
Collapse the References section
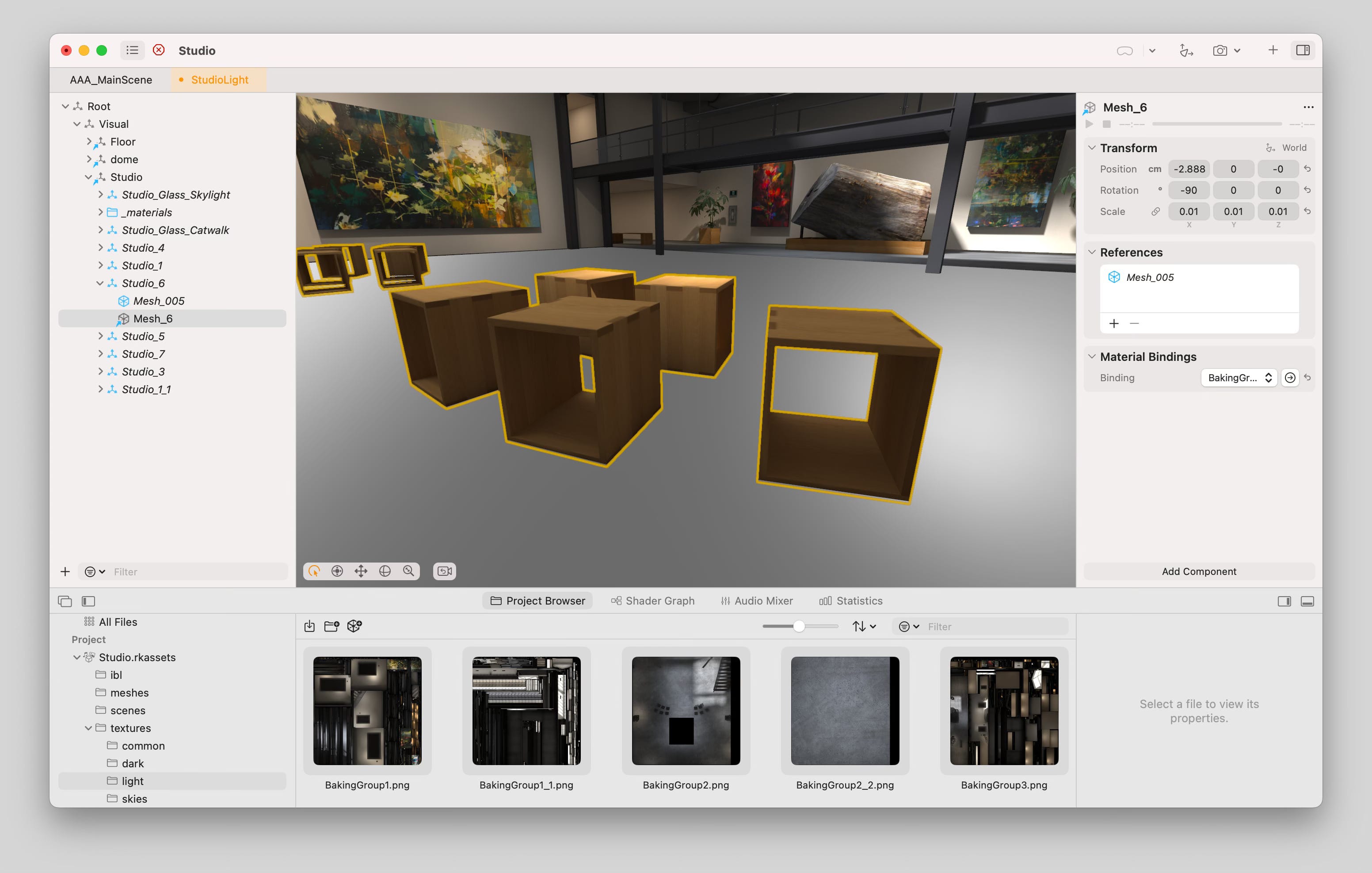[1092, 252]
